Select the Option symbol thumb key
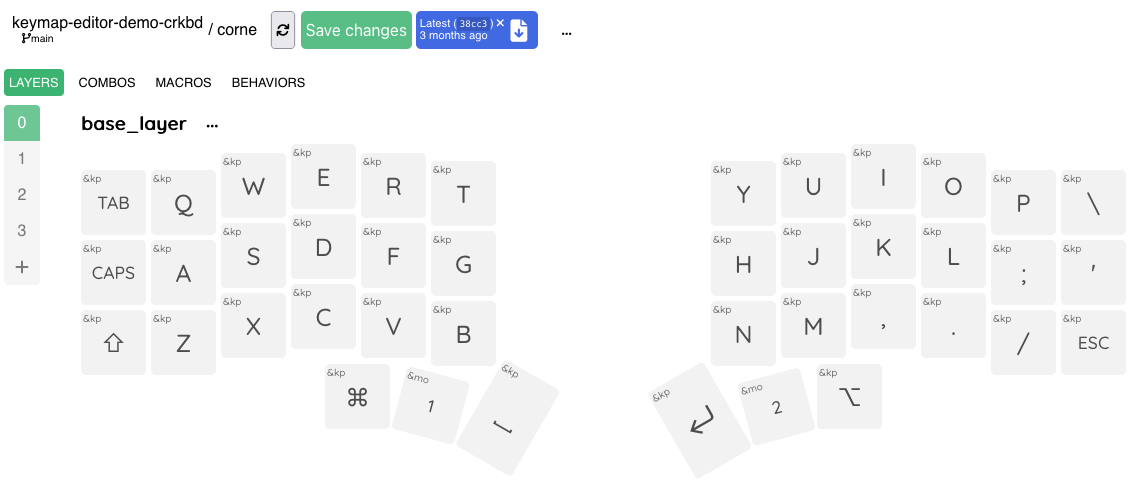 click(849, 397)
